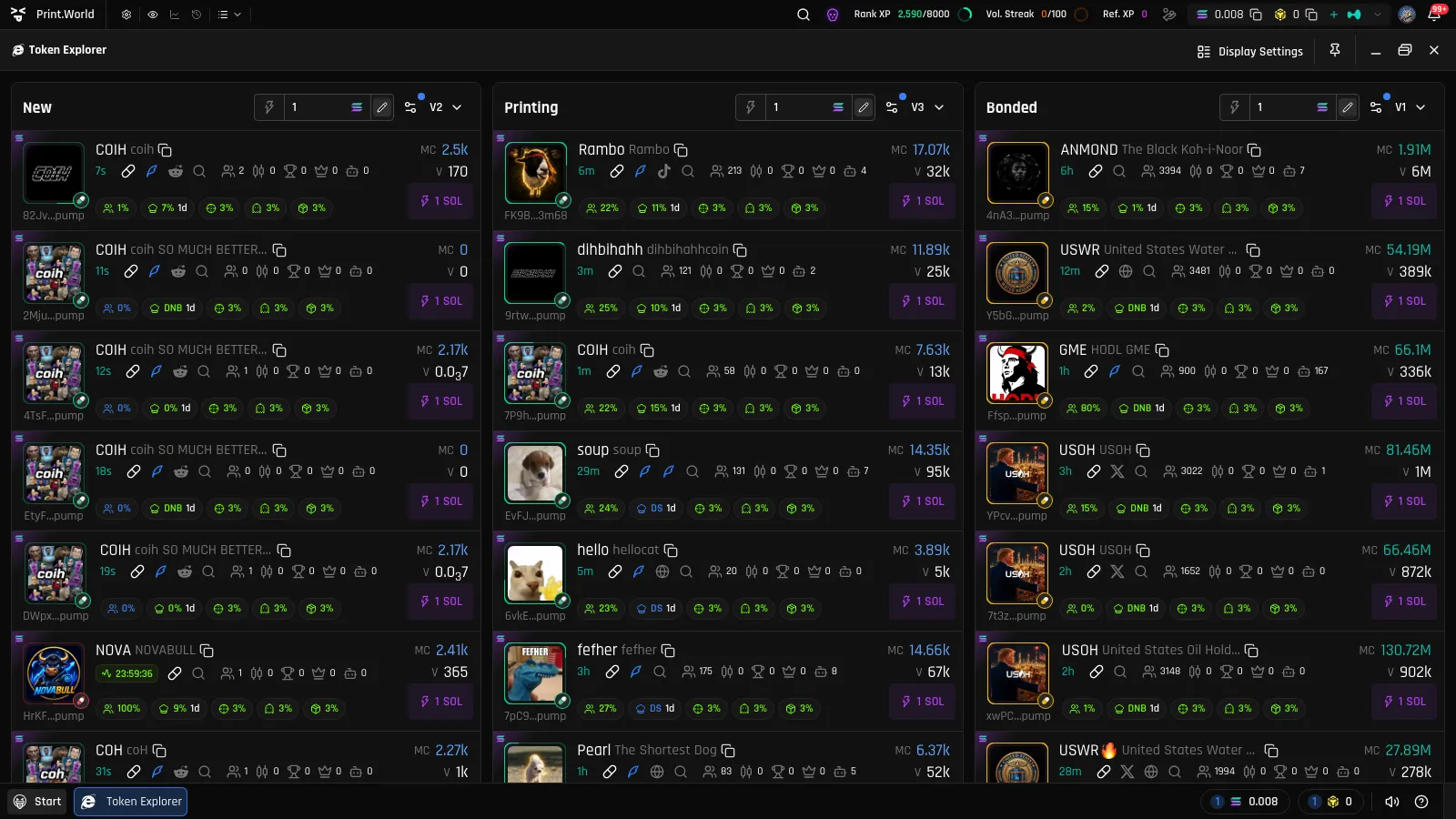
Task: Open the search magnifier in top bar
Action: coord(804,15)
